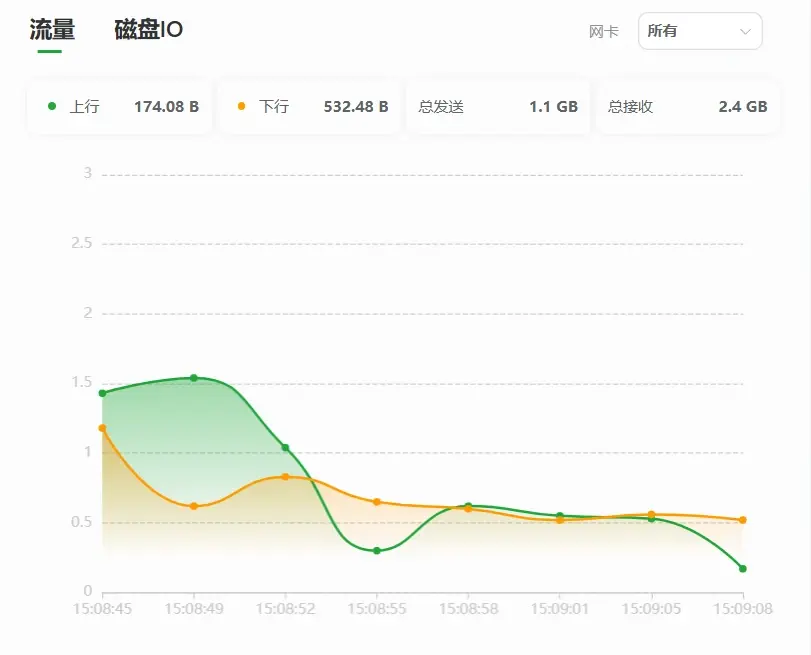Click green upload point at 15:08:45

102,393
